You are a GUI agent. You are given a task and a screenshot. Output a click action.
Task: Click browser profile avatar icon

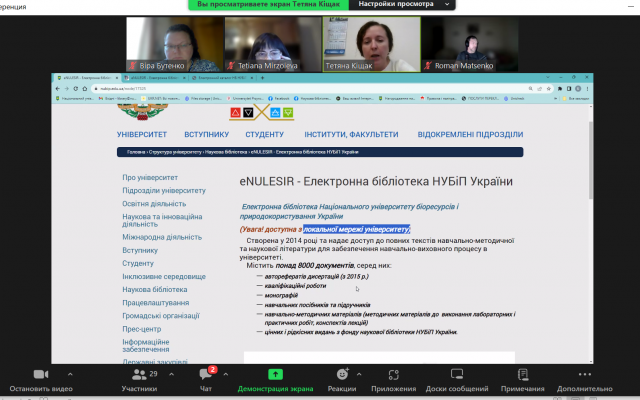(578, 89)
